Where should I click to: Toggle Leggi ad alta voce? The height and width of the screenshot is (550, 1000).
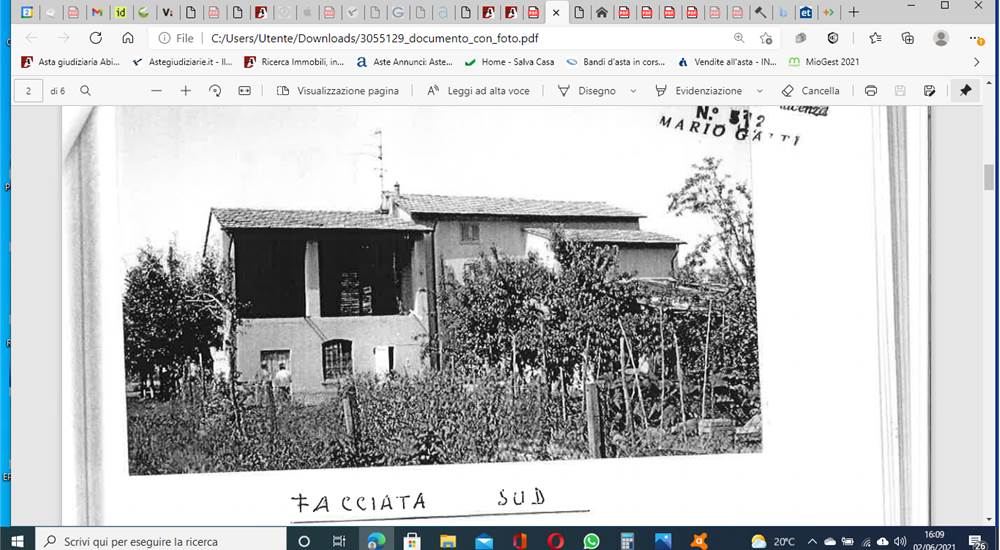(478, 91)
